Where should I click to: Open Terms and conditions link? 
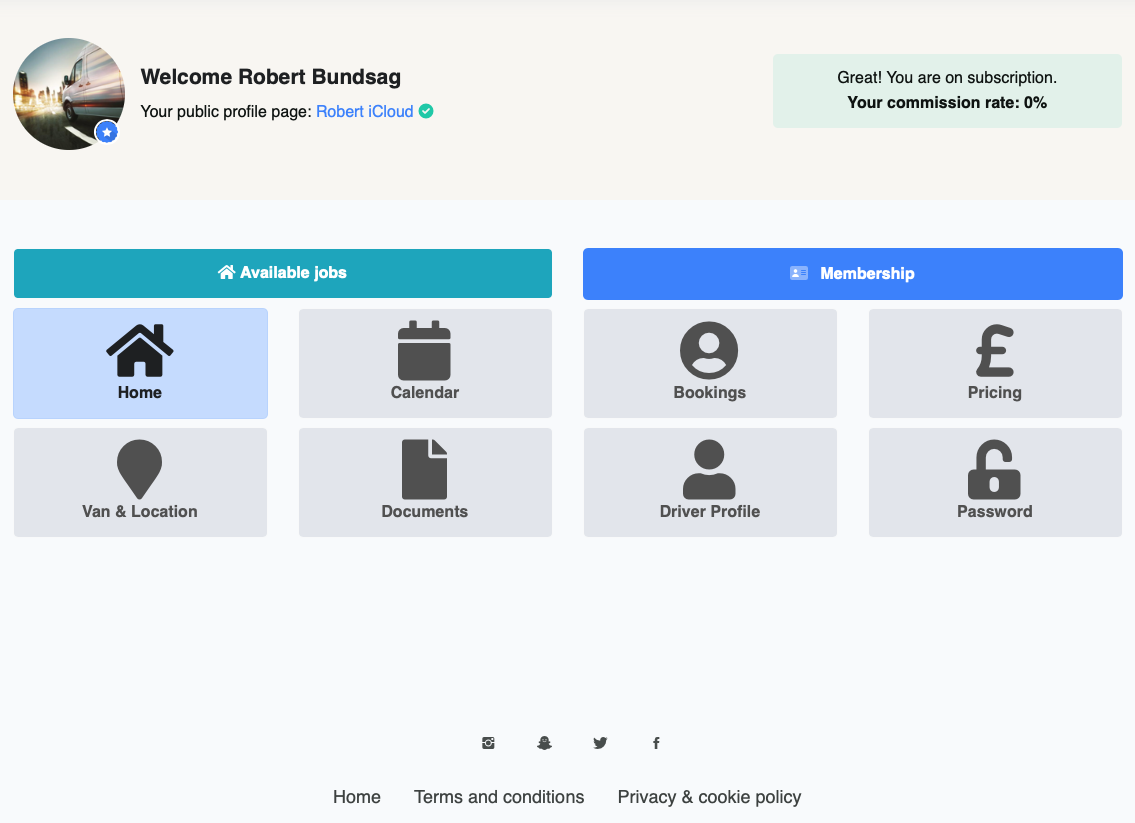coord(499,797)
